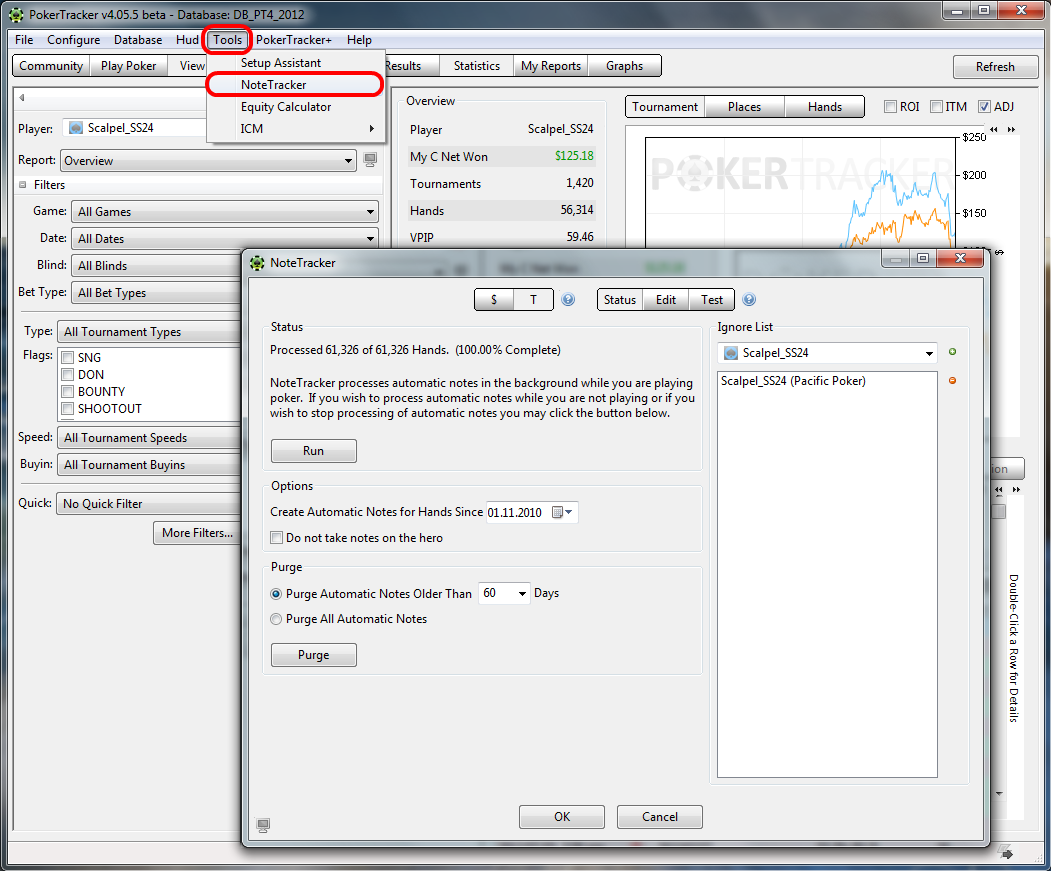Click graph next arrows icon near ADJ

point(1011,129)
